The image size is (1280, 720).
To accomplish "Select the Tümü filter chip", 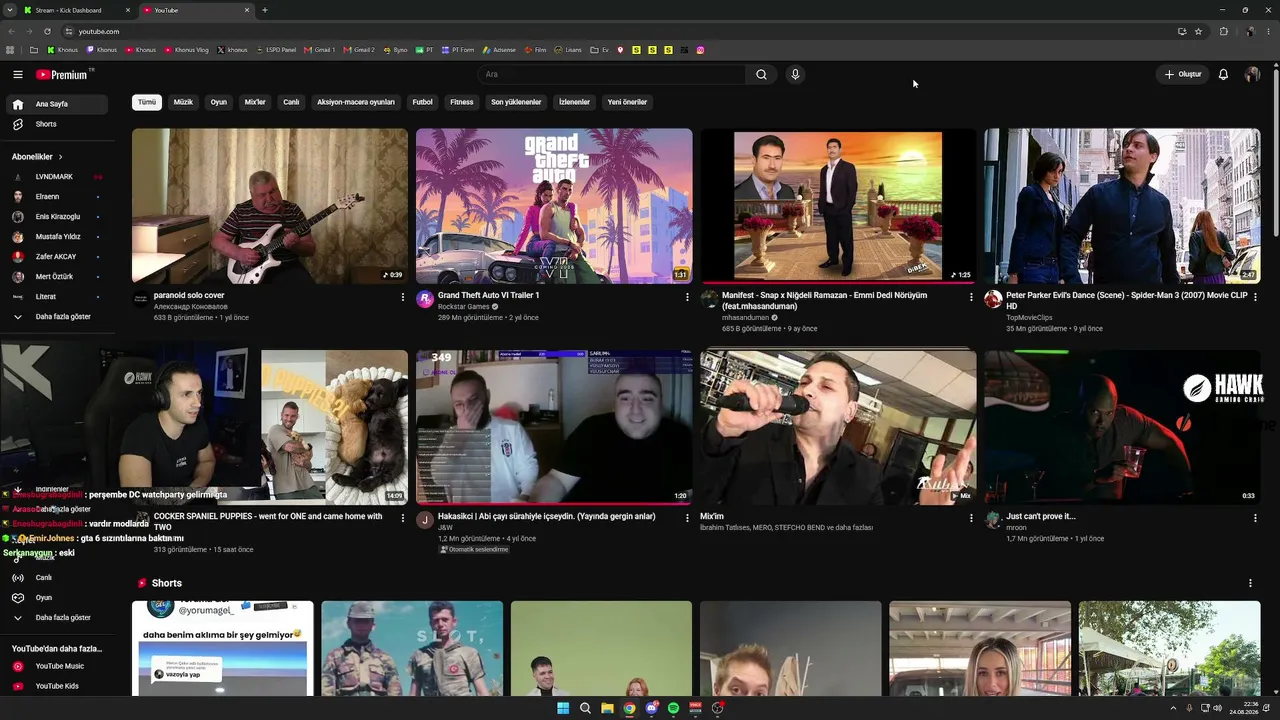I will [x=147, y=102].
